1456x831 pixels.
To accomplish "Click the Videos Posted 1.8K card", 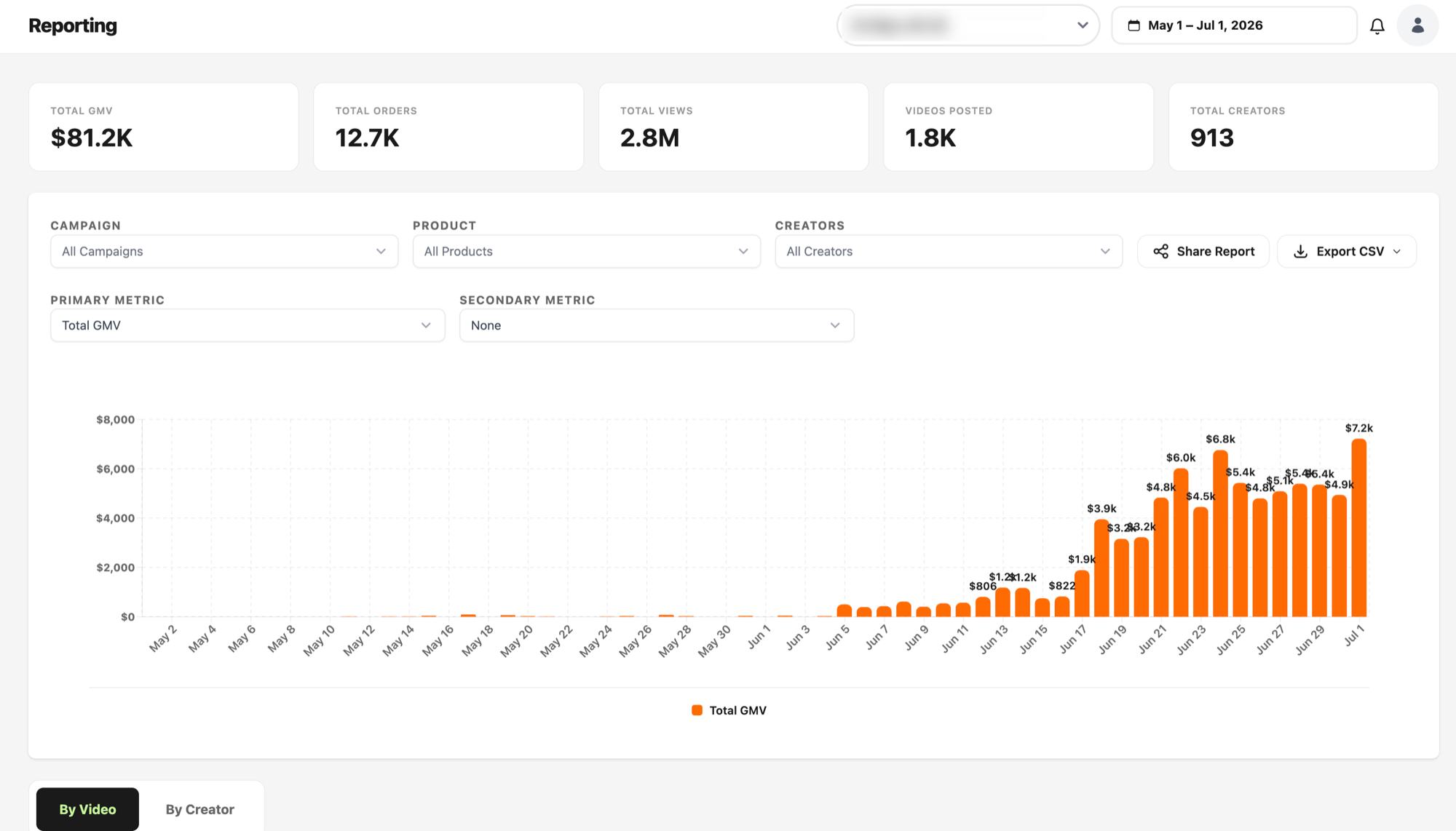I will point(1018,127).
